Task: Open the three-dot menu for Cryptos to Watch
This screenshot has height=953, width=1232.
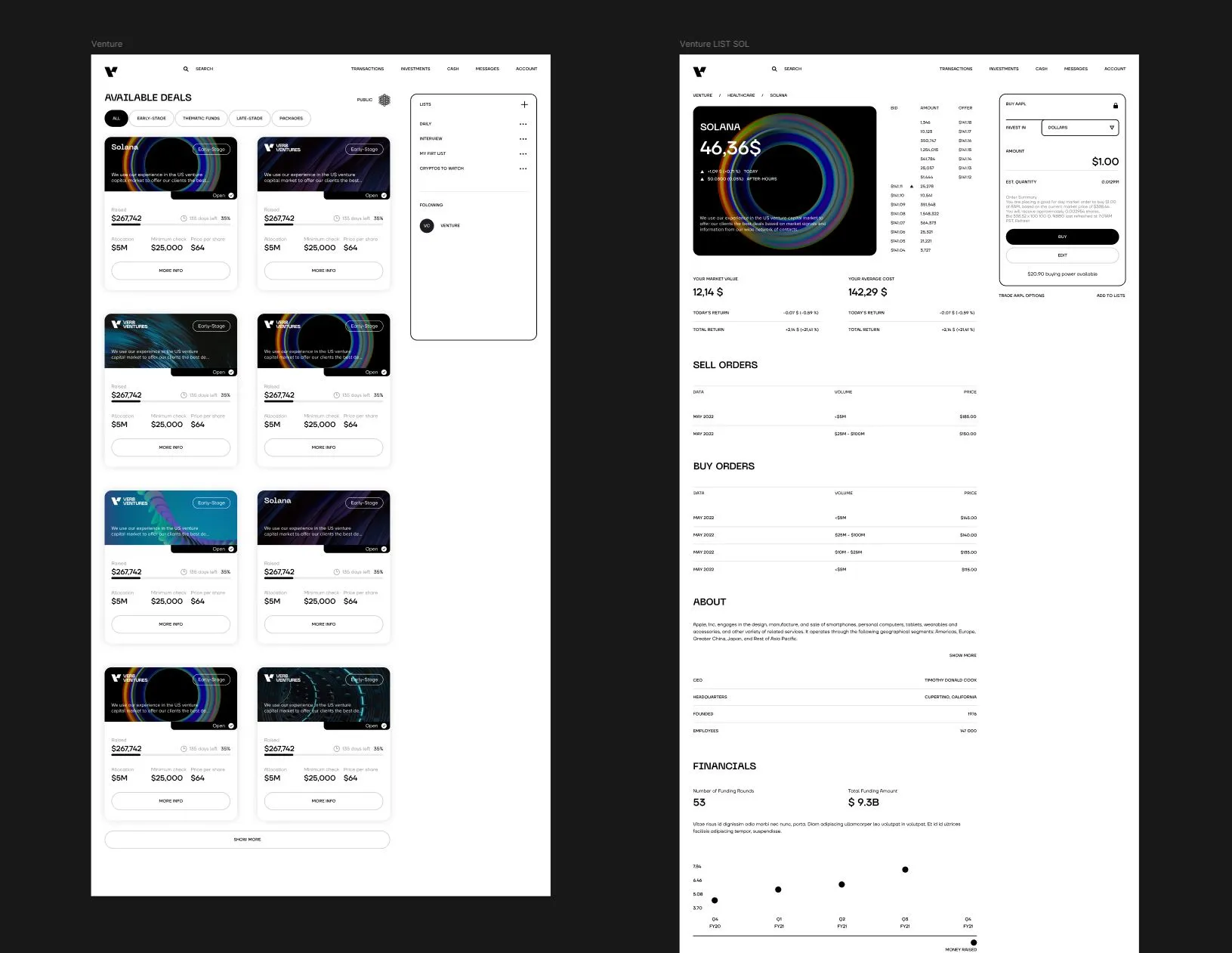Action: [x=523, y=169]
